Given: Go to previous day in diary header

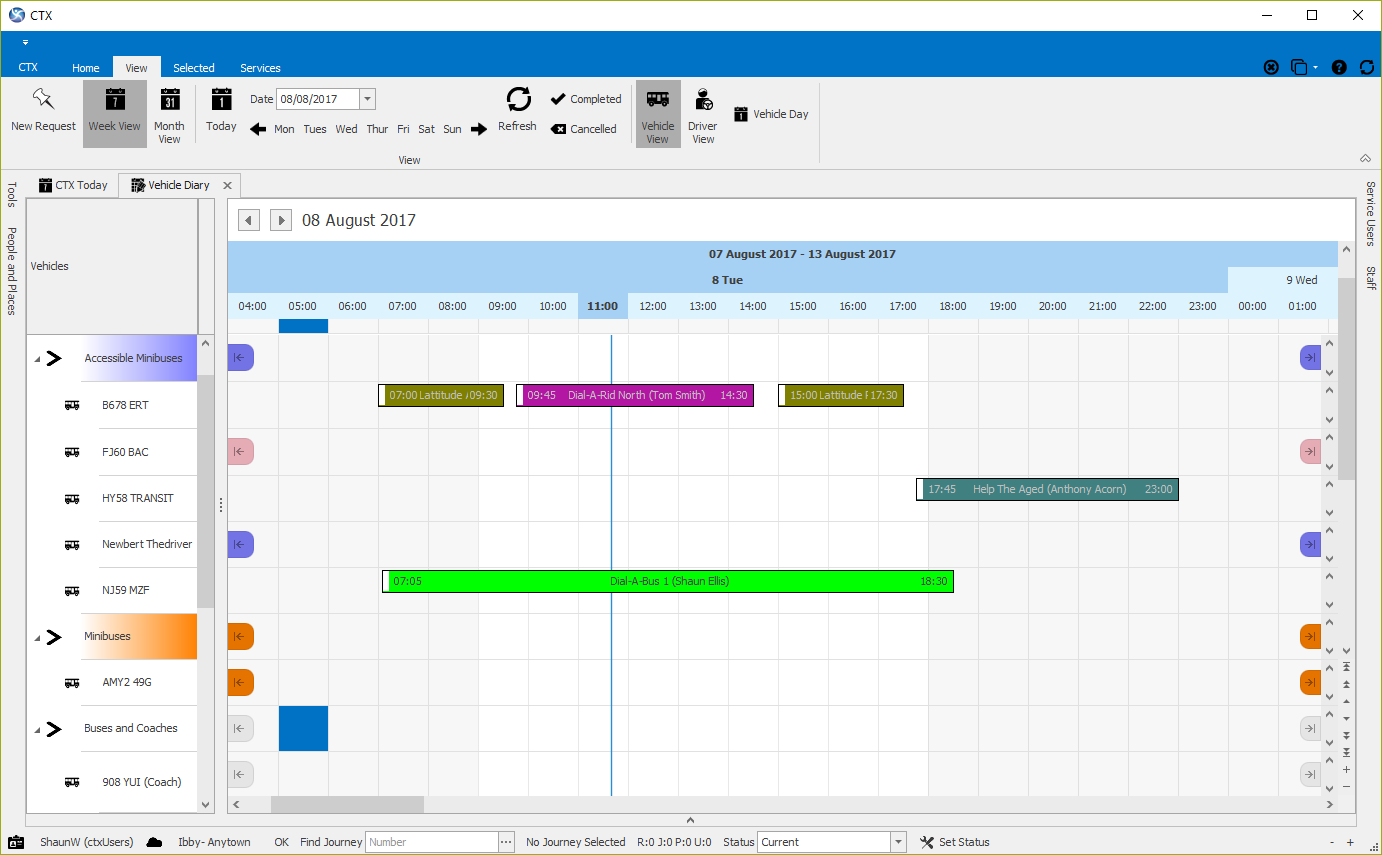Looking at the screenshot, I should click(x=249, y=220).
